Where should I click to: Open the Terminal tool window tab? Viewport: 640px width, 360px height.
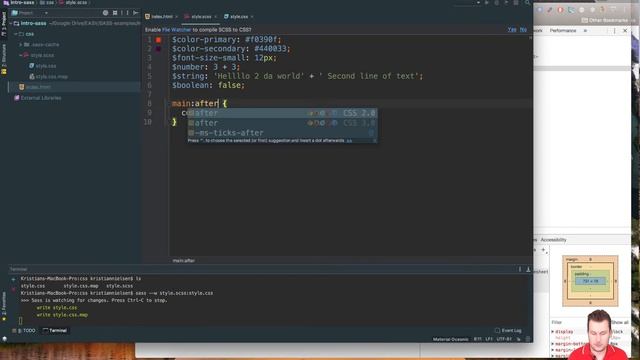coord(55,331)
